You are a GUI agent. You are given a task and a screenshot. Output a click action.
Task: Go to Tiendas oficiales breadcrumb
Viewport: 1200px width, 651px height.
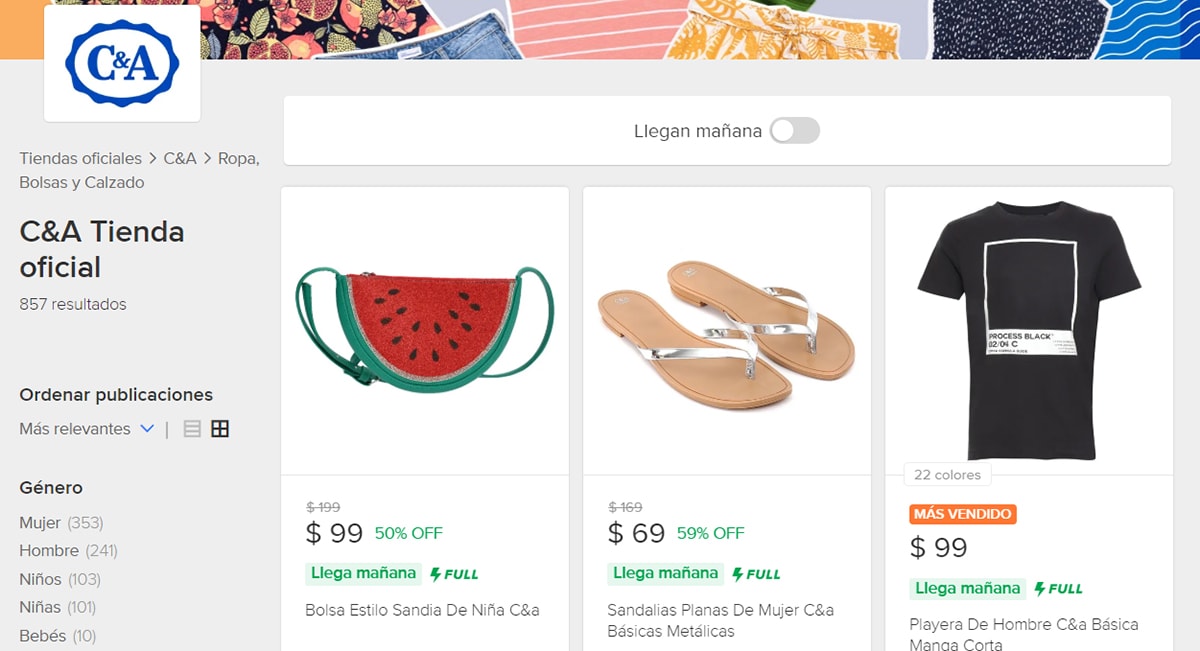pyautogui.click(x=80, y=158)
